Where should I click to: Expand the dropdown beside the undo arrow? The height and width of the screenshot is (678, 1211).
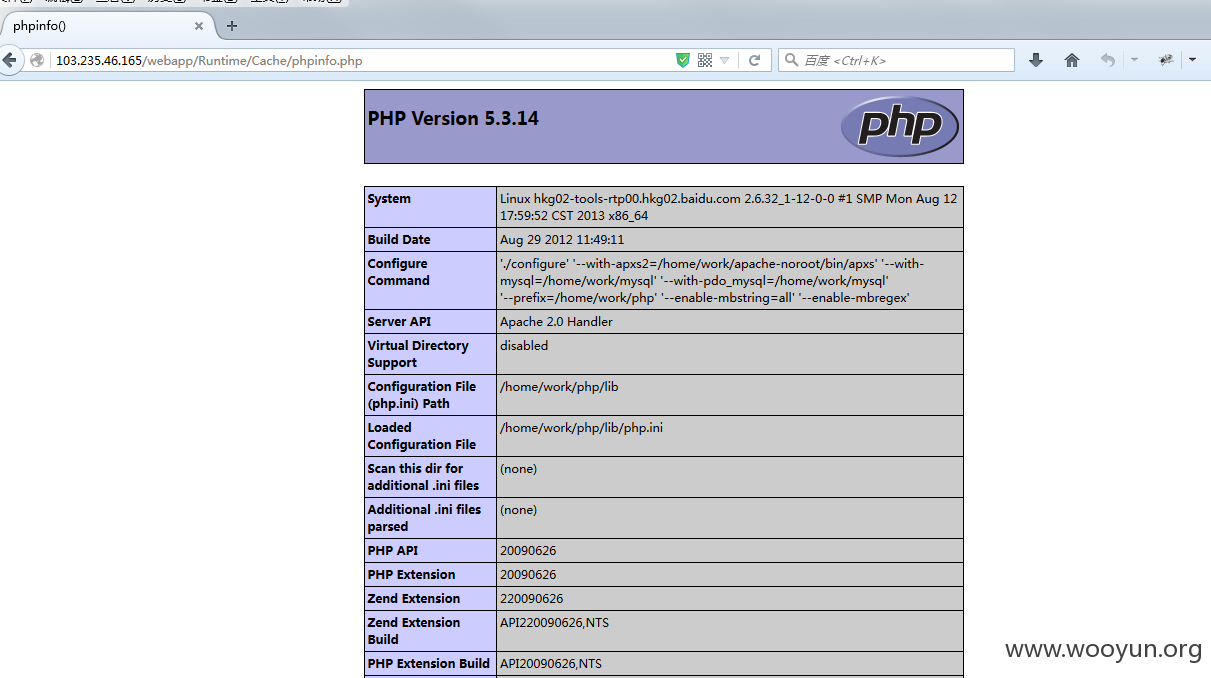point(1134,60)
